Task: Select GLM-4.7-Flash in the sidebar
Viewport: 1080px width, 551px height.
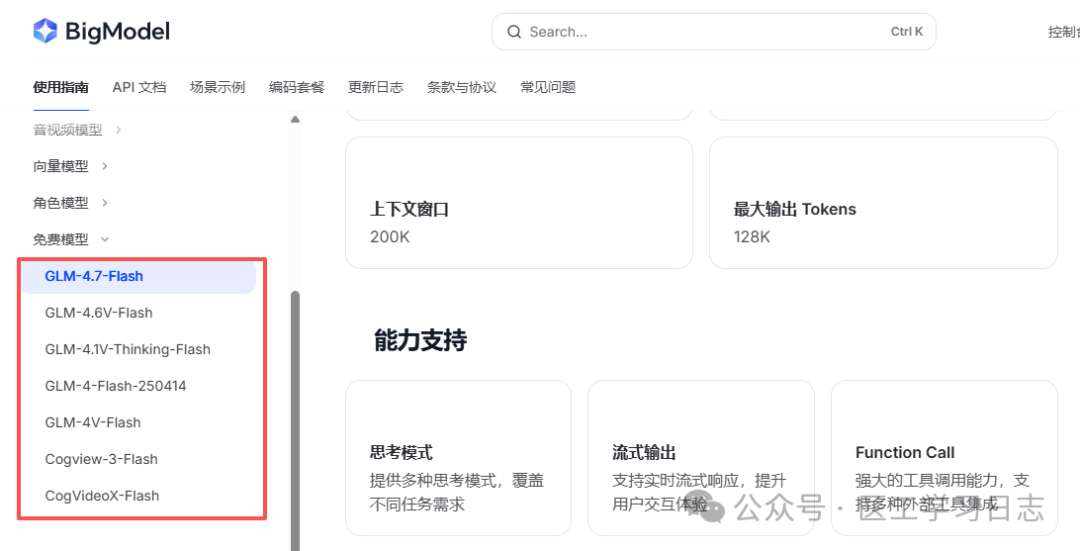Action: coord(138,276)
